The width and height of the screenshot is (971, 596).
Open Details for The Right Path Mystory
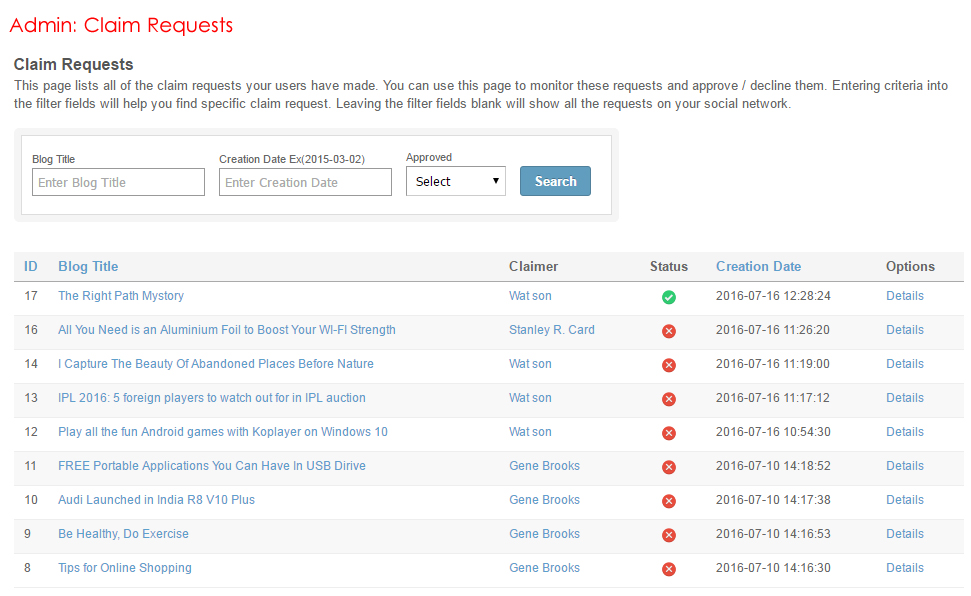tap(904, 296)
